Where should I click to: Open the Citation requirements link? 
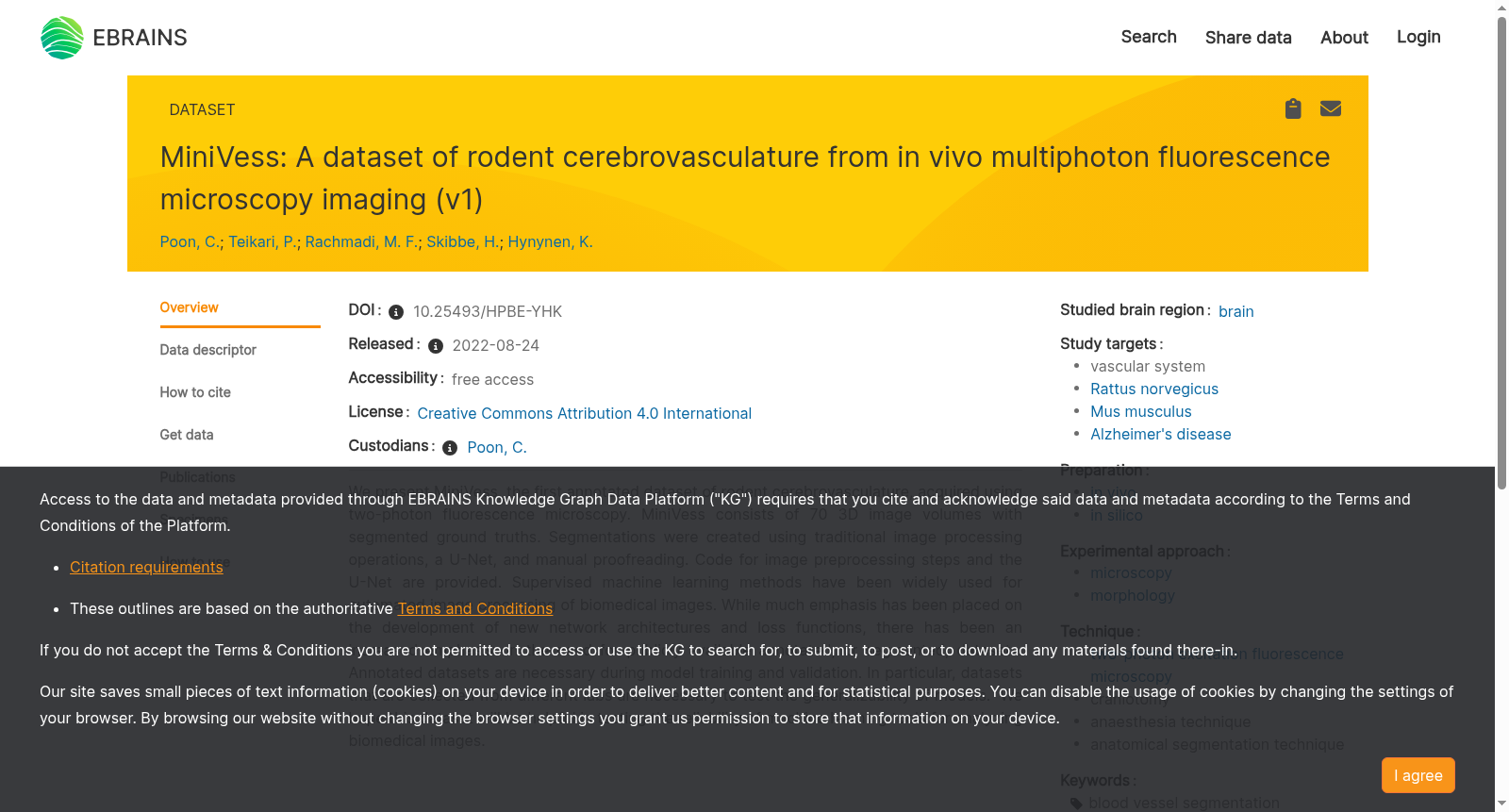click(146, 567)
